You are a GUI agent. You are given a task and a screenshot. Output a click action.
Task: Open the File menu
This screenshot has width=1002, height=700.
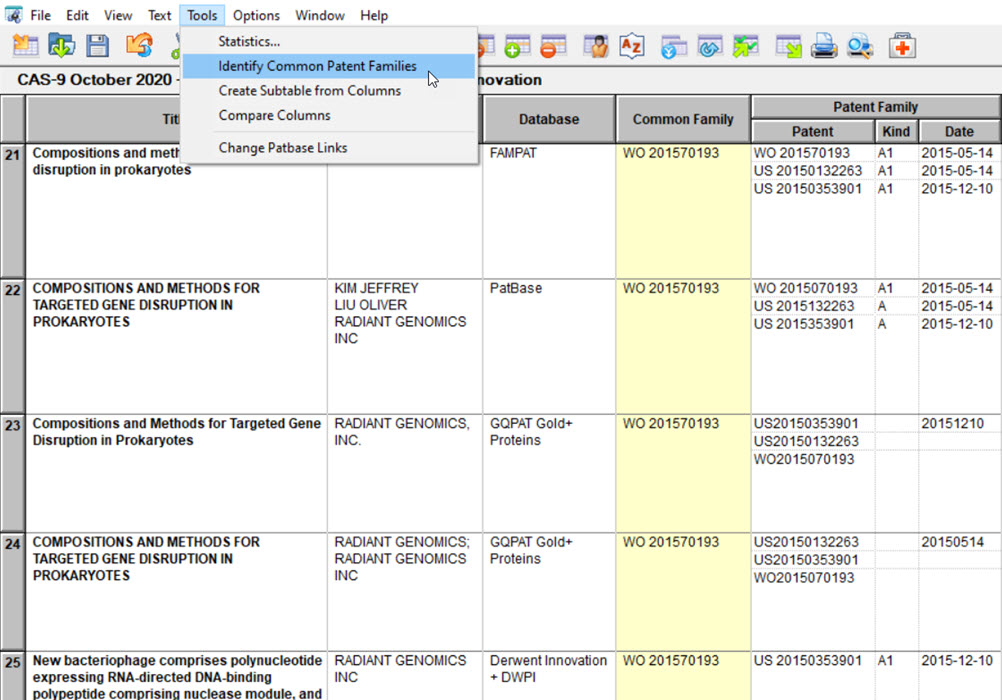coord(40,15)
